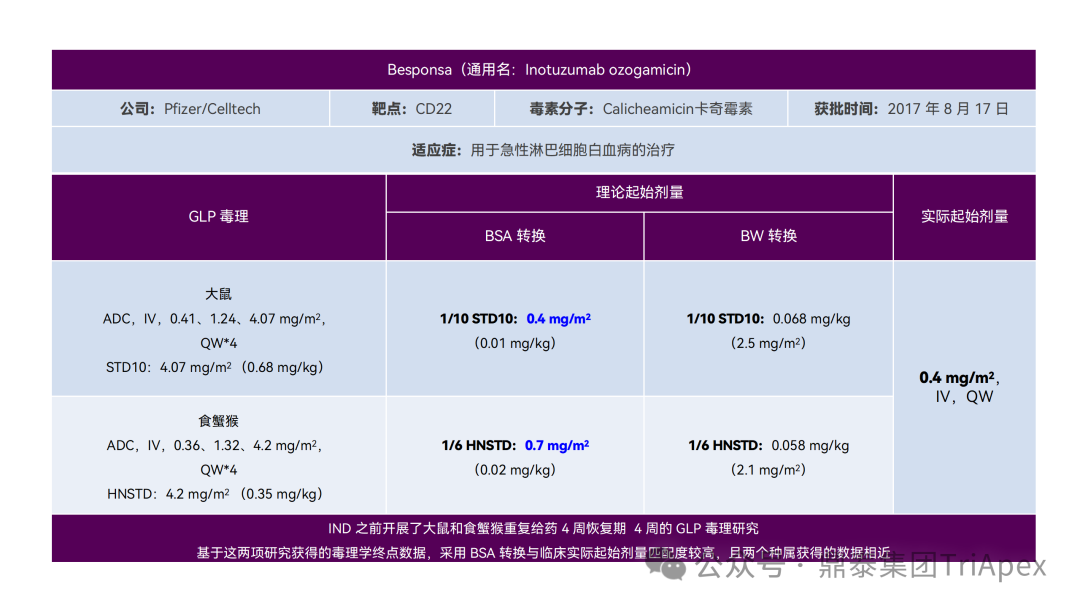The width and height of the screenshot is (1080, 608).
Task: Select the BSA 转换 subheader
Action: coord(515,236)
